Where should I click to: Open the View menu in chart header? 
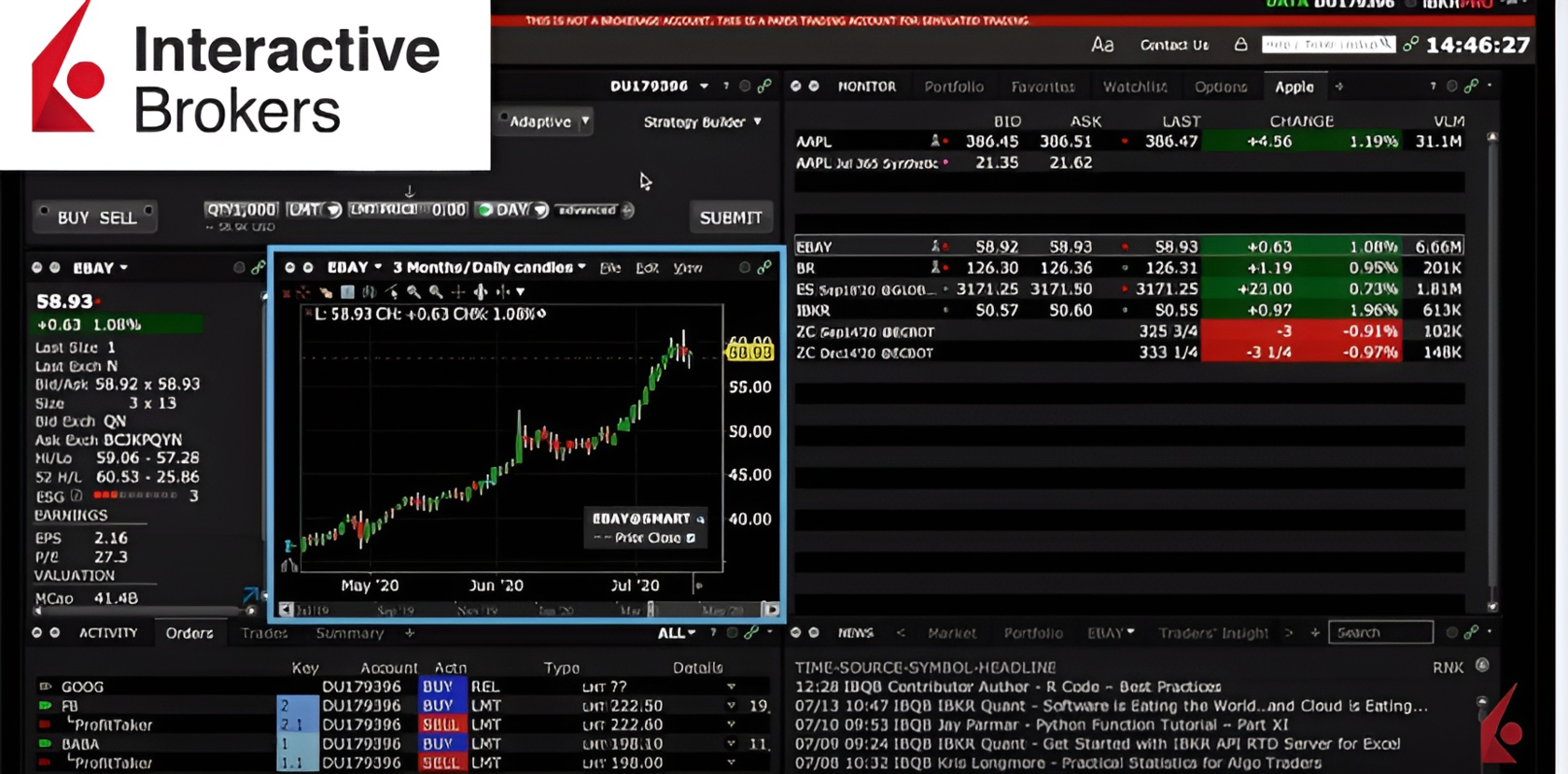tap(688, 268)
